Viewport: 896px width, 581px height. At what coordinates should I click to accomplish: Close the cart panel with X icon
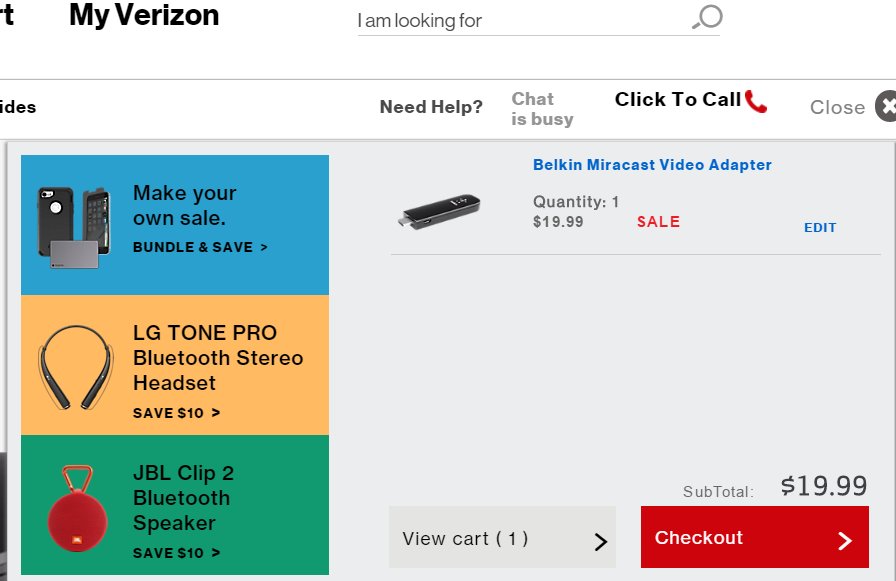click(x=886, y=106)
